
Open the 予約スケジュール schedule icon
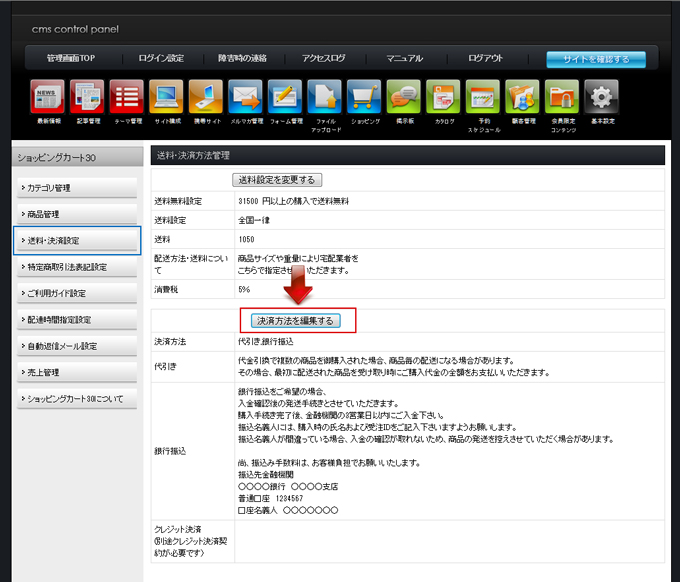point(483,97)
